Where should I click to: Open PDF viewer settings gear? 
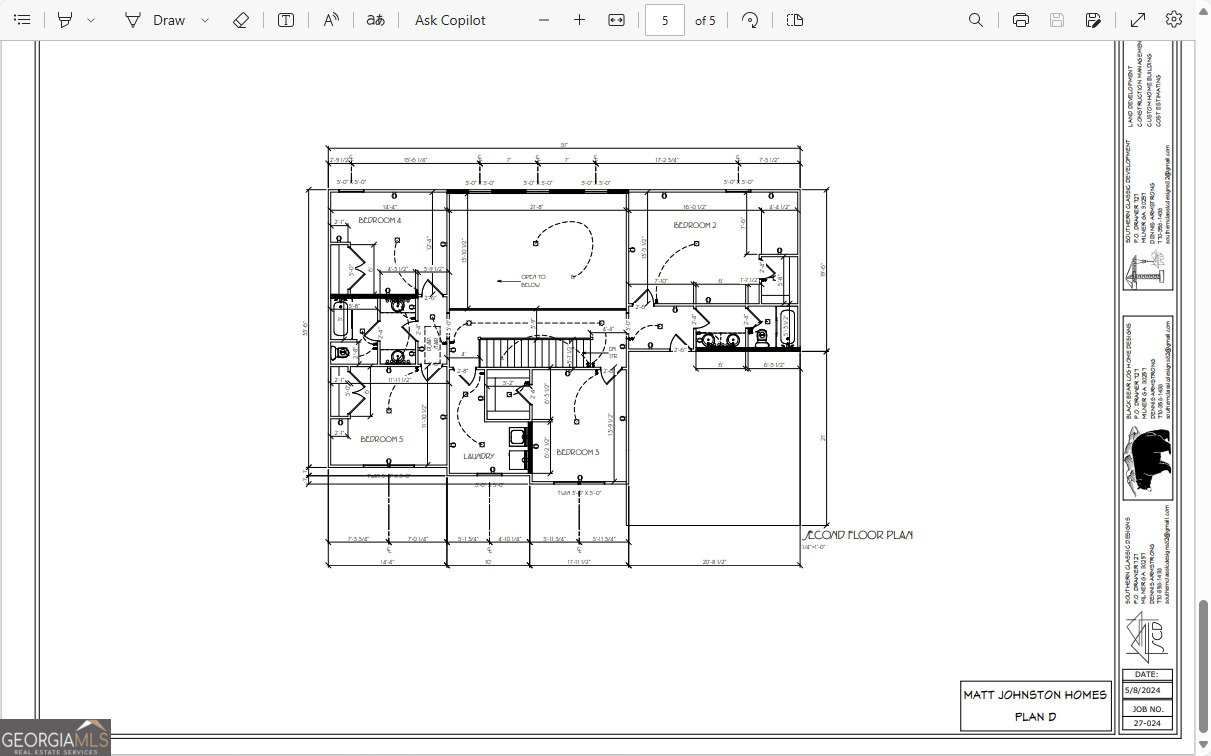click(x=1174, y=20)
